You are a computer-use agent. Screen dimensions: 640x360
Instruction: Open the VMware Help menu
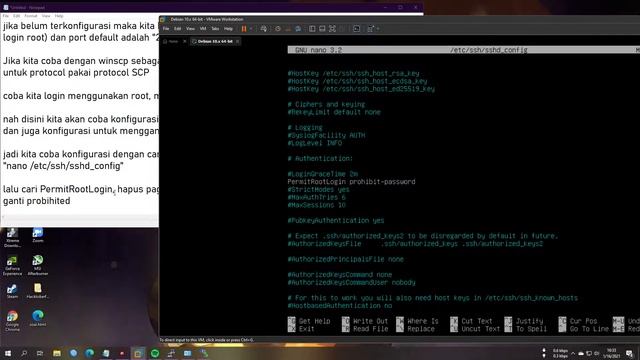pos(228,29)
